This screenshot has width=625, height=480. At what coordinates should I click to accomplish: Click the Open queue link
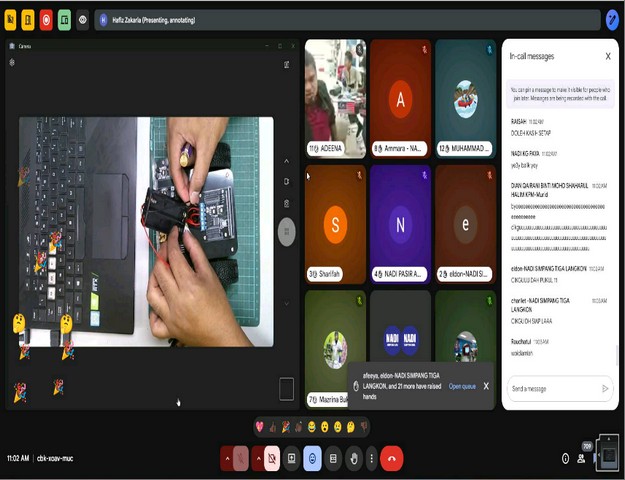coord(462,386)
